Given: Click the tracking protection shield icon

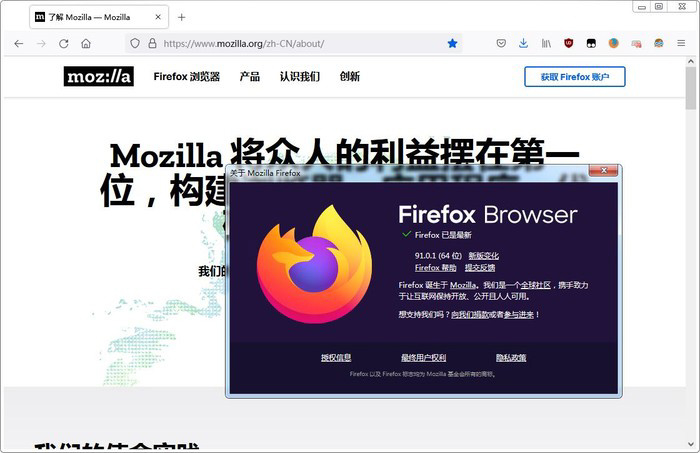Looking at the screenshot, I should [135, 43].
